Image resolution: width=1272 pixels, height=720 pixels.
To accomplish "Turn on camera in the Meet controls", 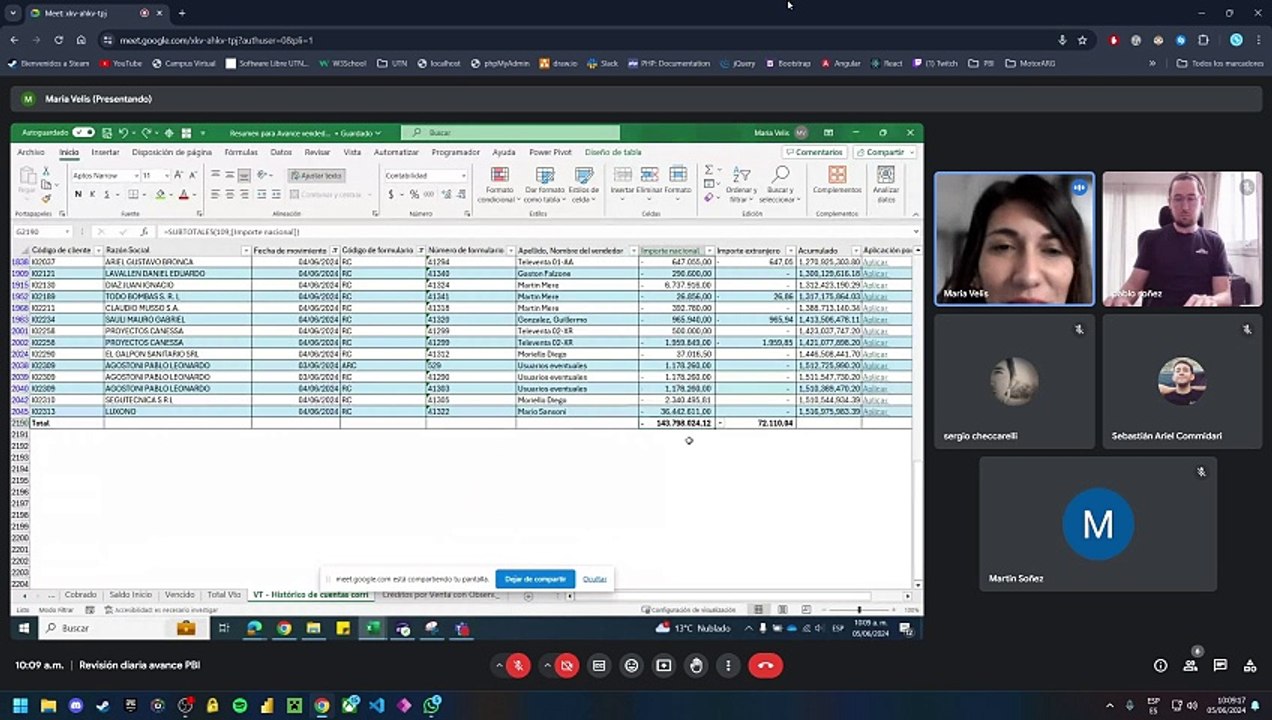I will tap(567, 666).
